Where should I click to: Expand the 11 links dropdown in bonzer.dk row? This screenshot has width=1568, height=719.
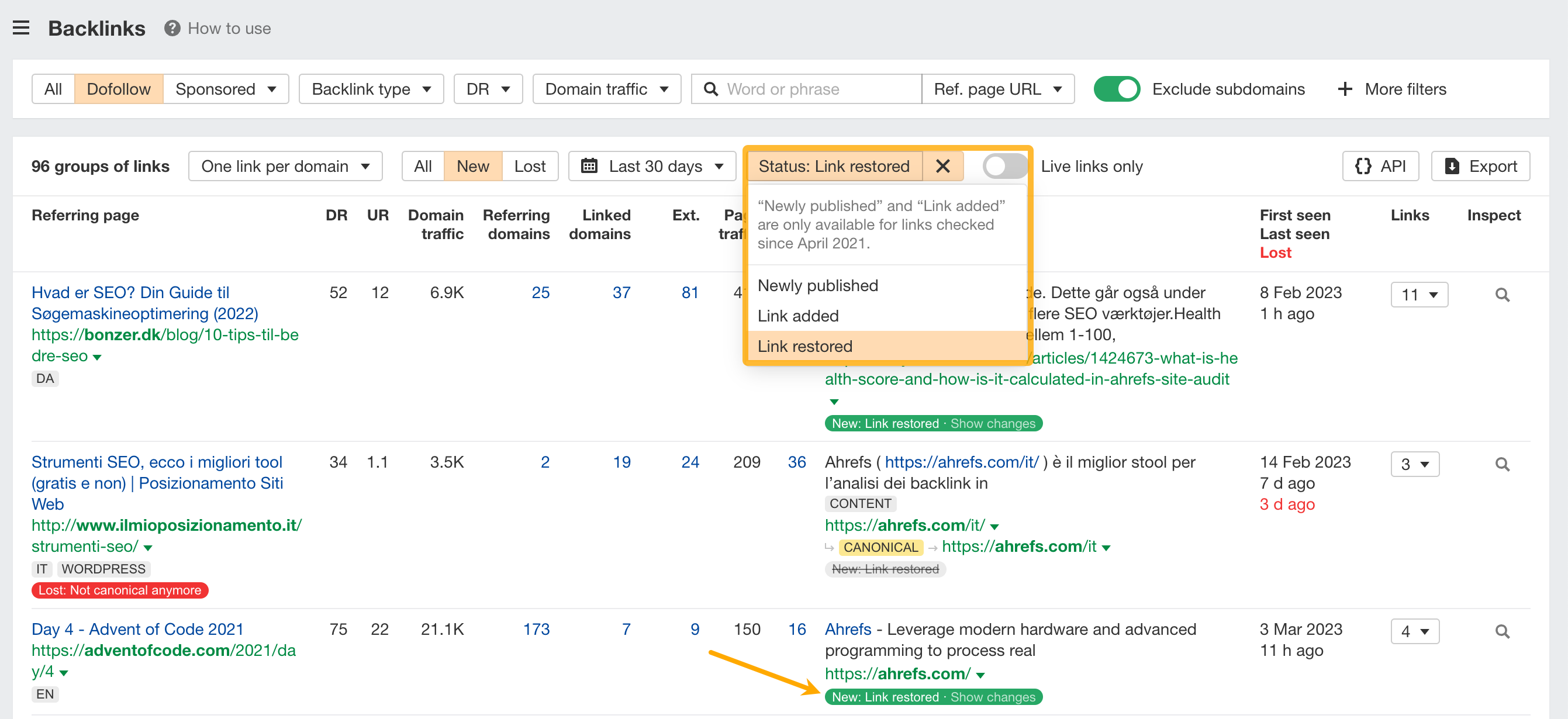(1419, 295)
